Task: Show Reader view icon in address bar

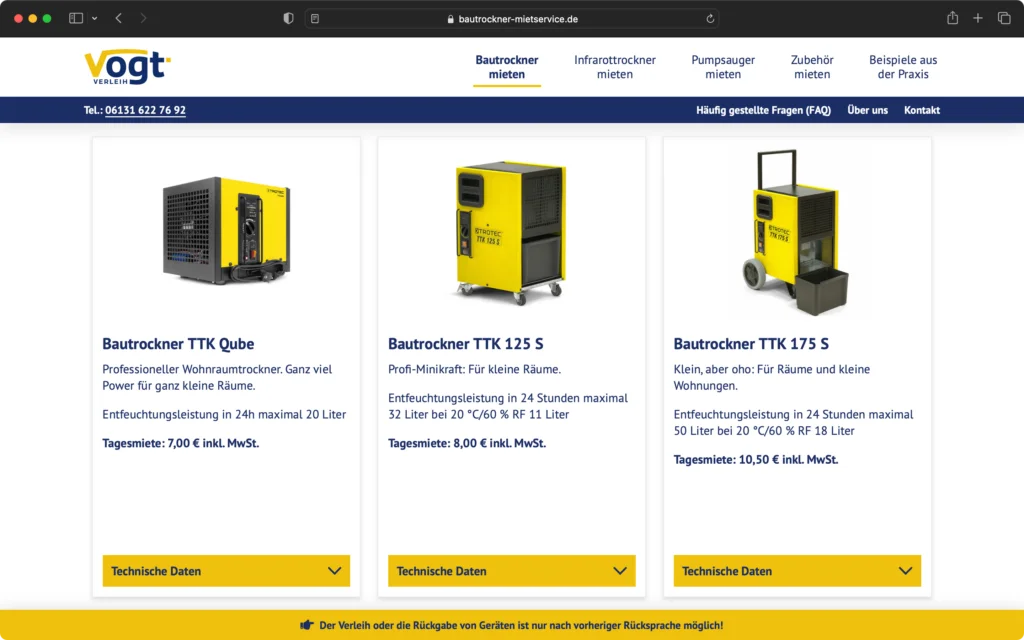Action: coord(315,19)
